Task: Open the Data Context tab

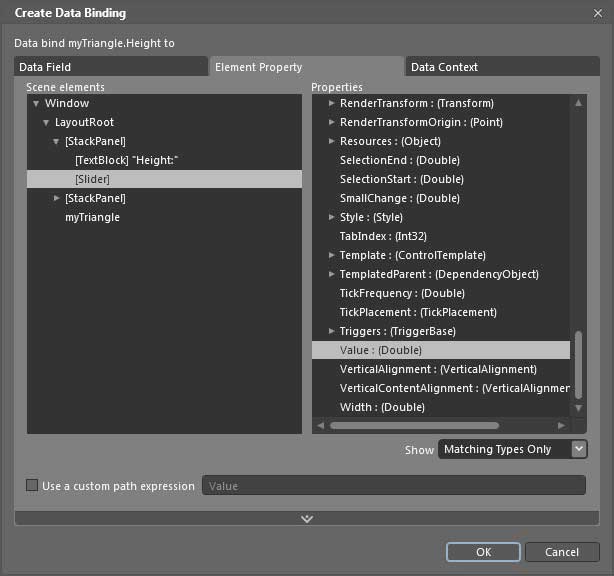Action: pyautogui.click(x=502, y=67)
